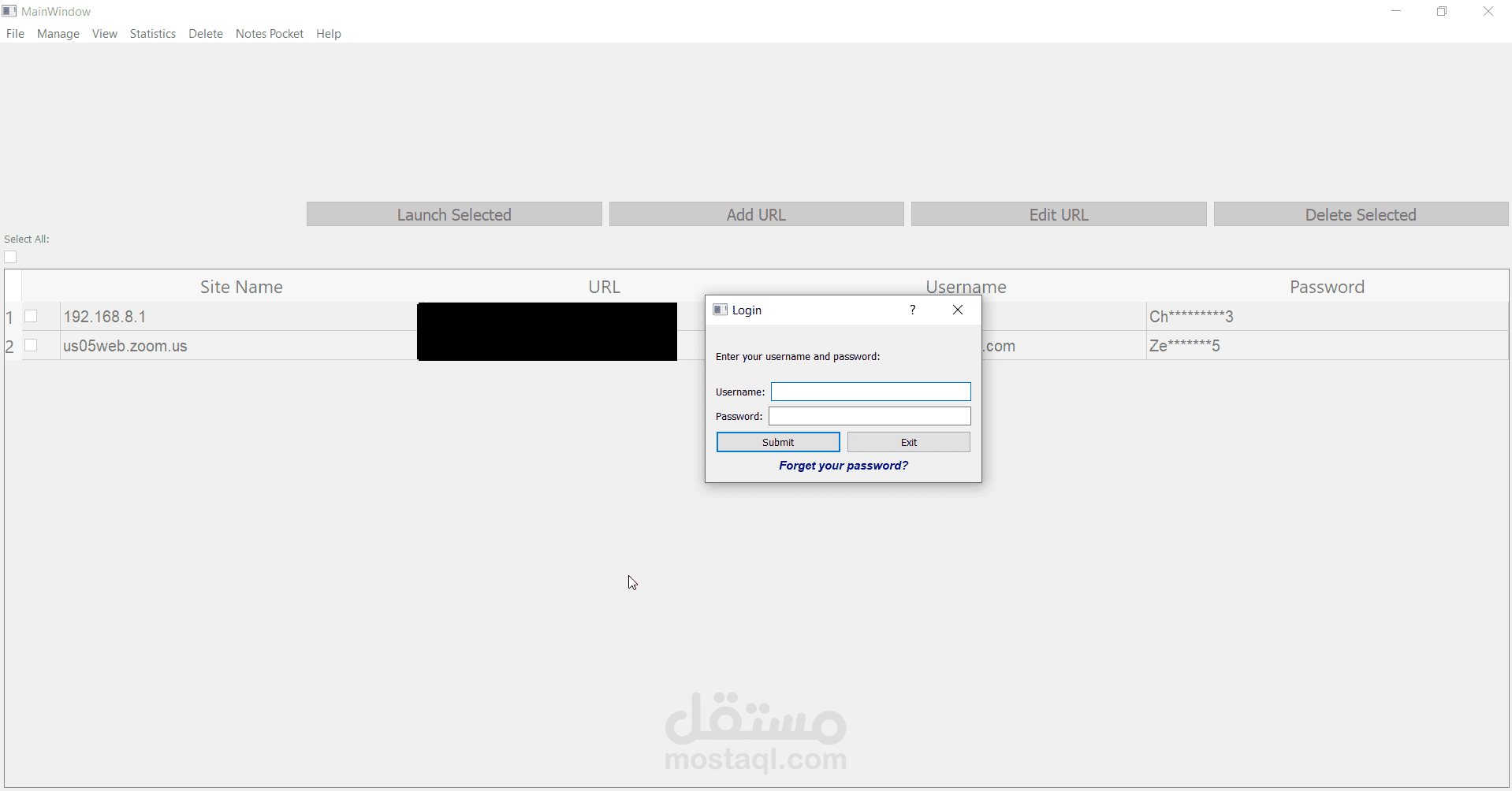This screenshot has height=791, width=1512.
Task: Open the Manage menu
Action: [58, 34]
